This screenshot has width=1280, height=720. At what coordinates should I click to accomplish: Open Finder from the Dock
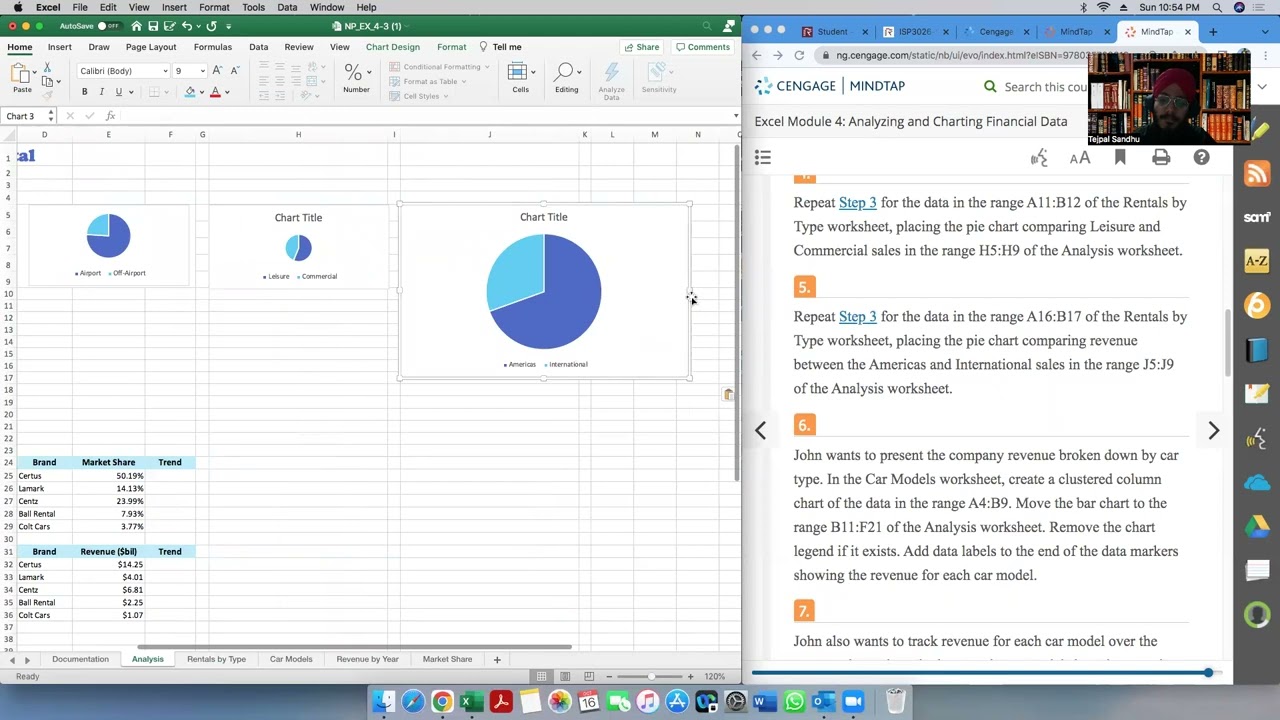tap(383, 702)
